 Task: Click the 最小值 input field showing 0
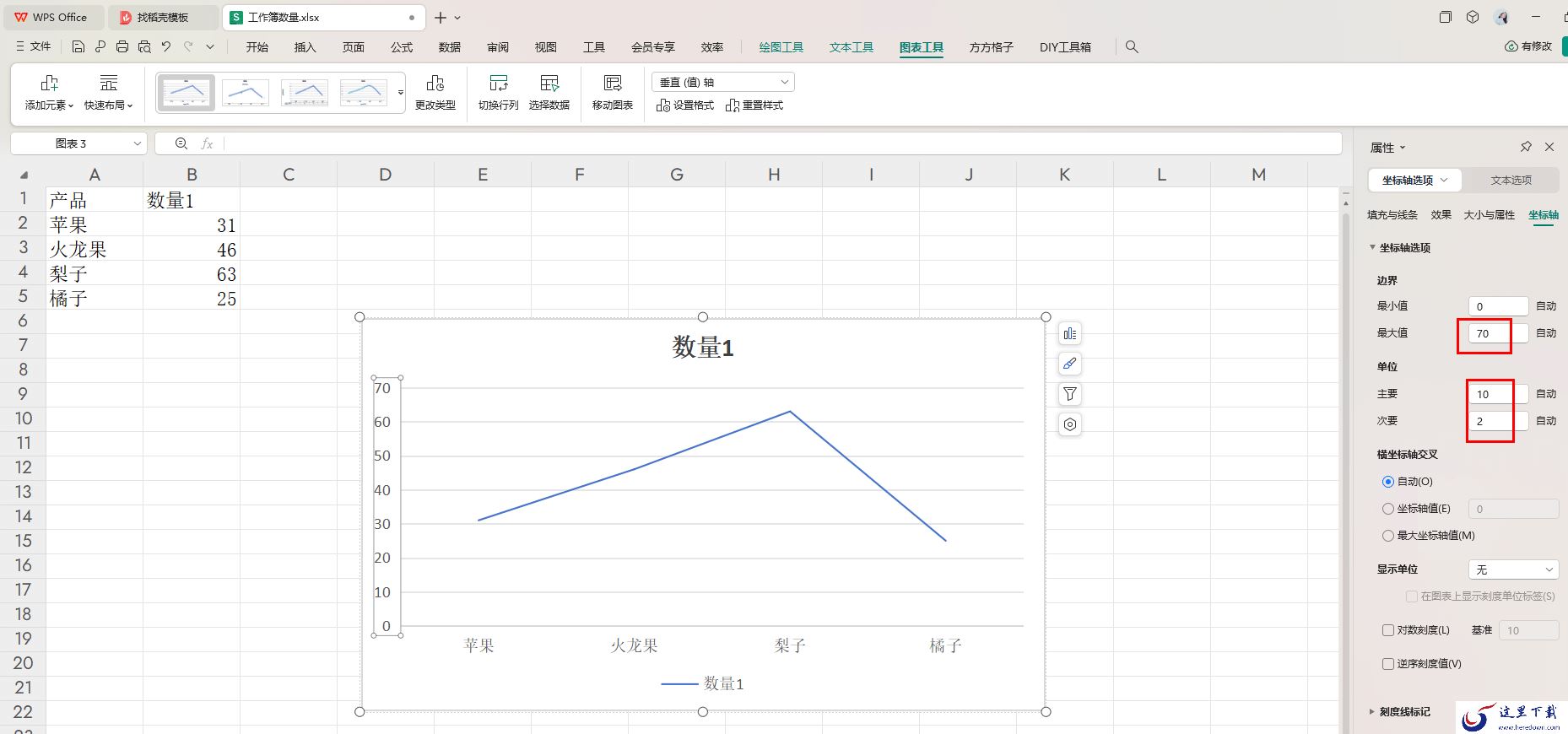[1498, 306]
